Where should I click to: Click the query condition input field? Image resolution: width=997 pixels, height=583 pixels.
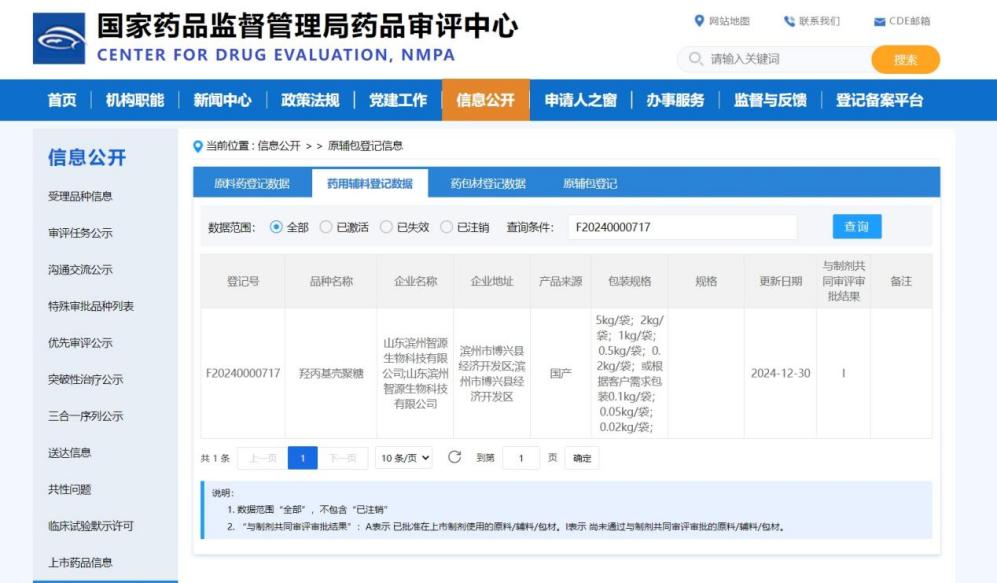[x=682, y=227]
